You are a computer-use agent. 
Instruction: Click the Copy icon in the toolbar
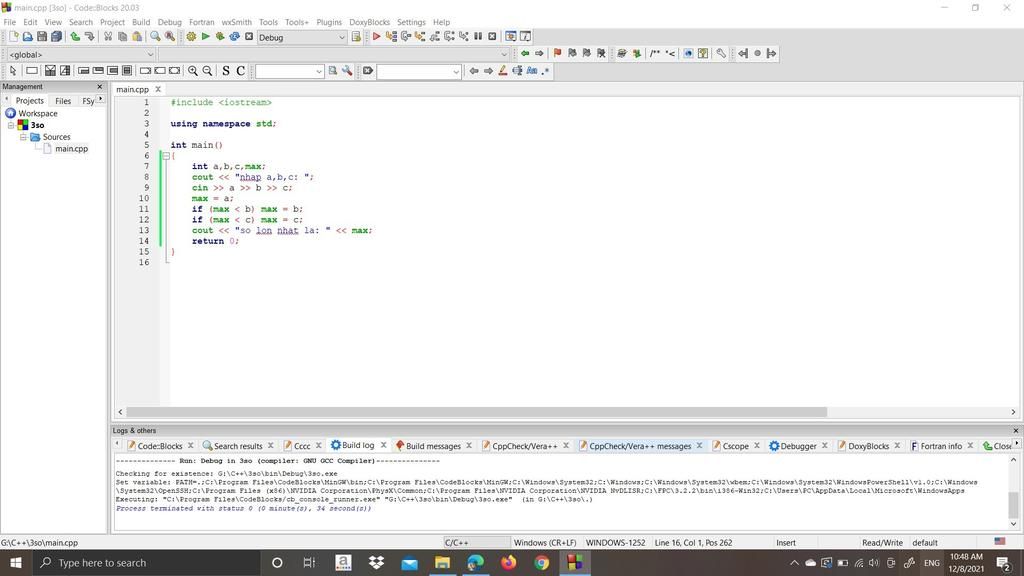[x=122, y=37]
